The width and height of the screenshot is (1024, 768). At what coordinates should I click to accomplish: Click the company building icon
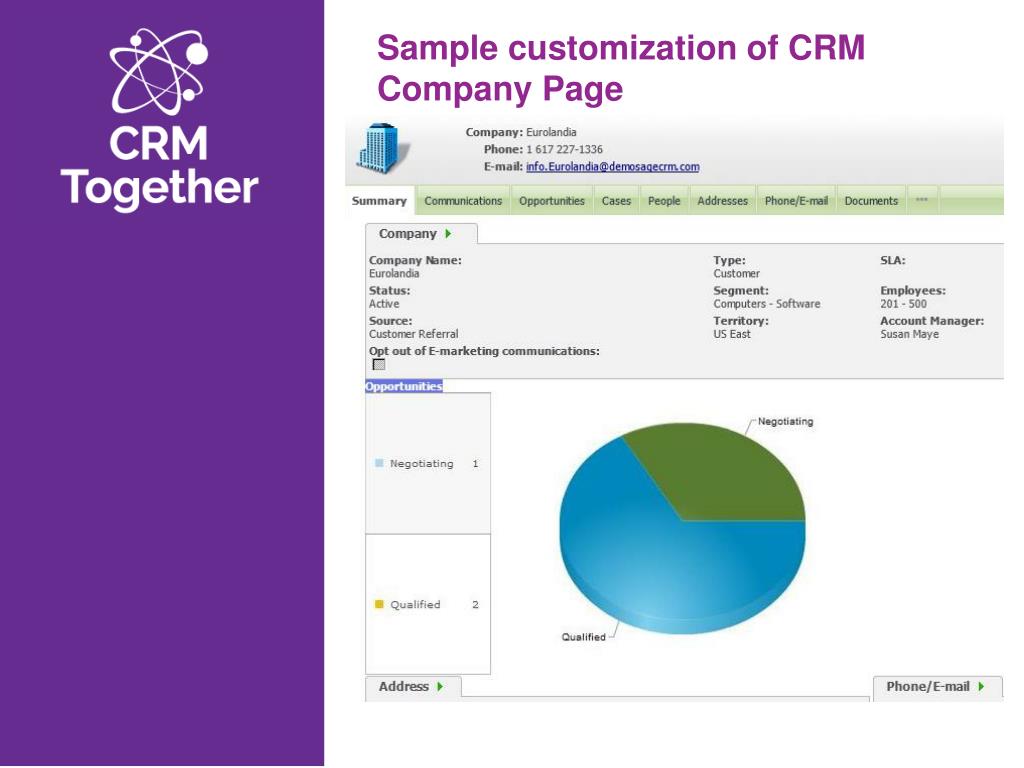(383, 148)
